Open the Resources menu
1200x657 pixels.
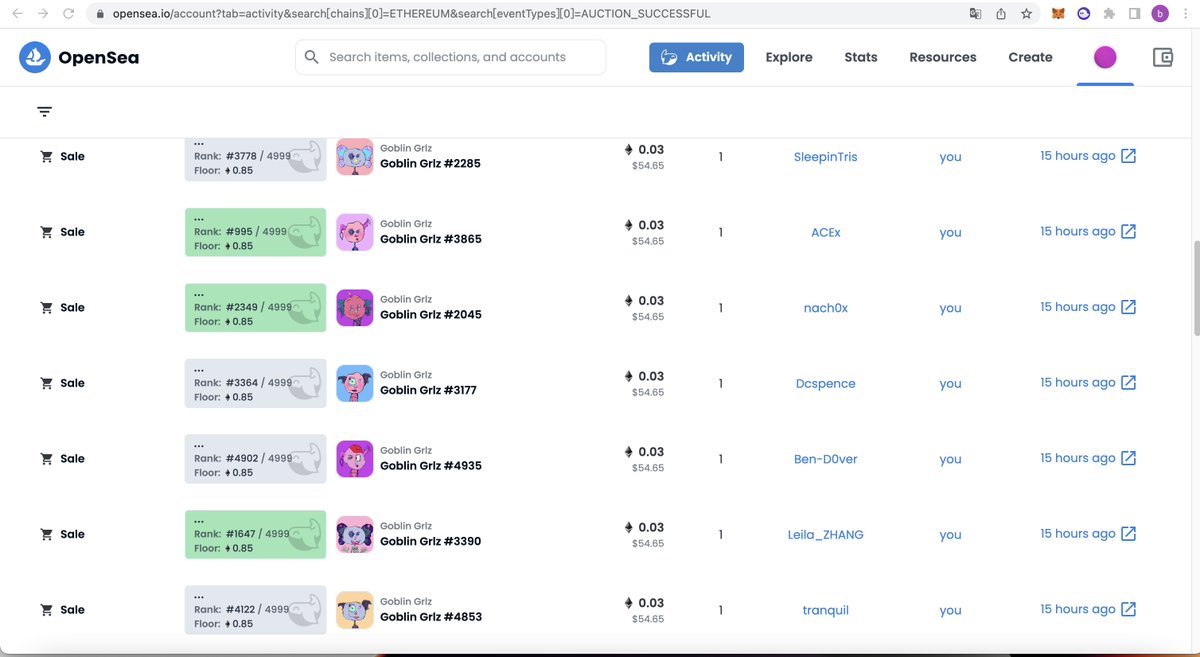point(943,57)
